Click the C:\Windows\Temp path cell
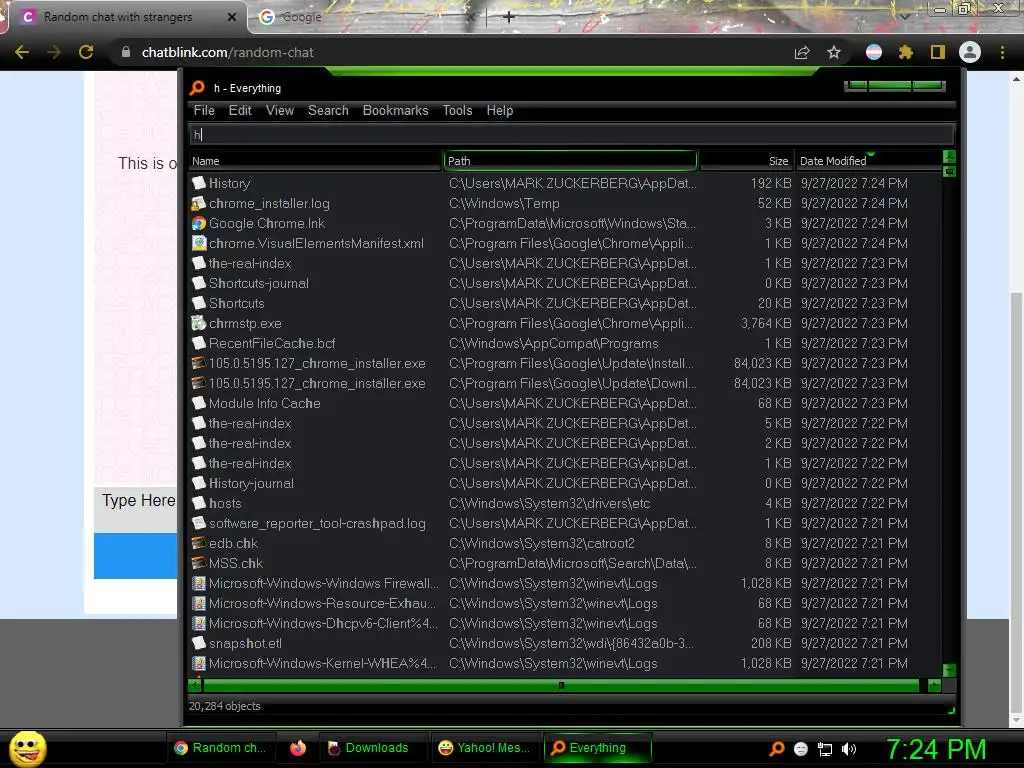 [x=504, y=204]
